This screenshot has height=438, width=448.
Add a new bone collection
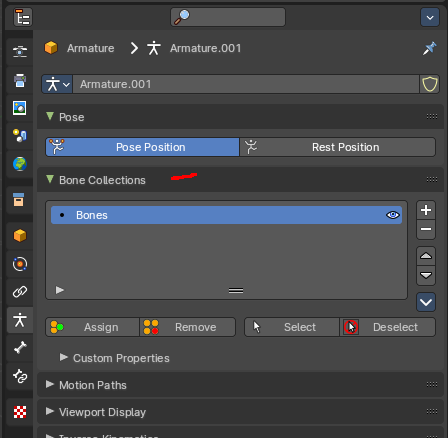pos(426,210)
